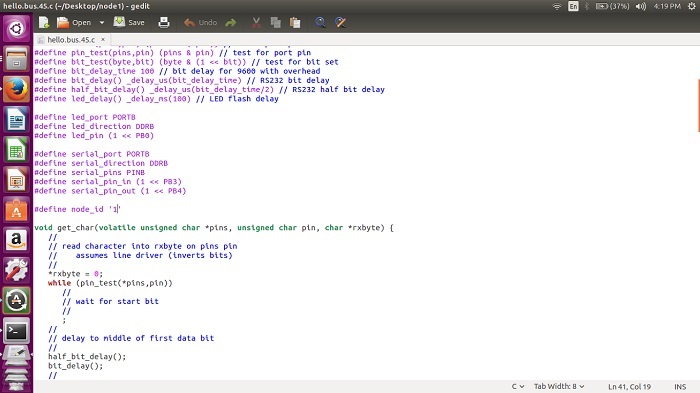
Task: Create a new document with toolbar icon
Action: coord(44,22)
